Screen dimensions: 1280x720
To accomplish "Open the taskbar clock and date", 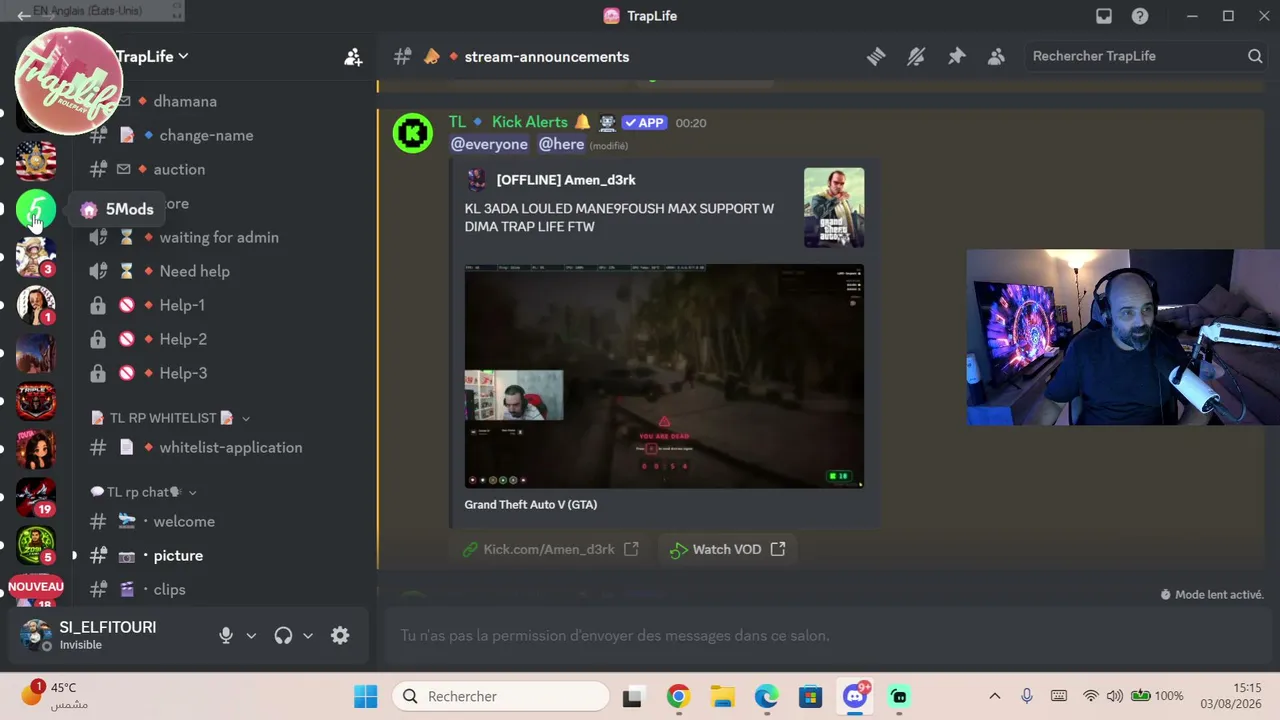I will 1232,696.
